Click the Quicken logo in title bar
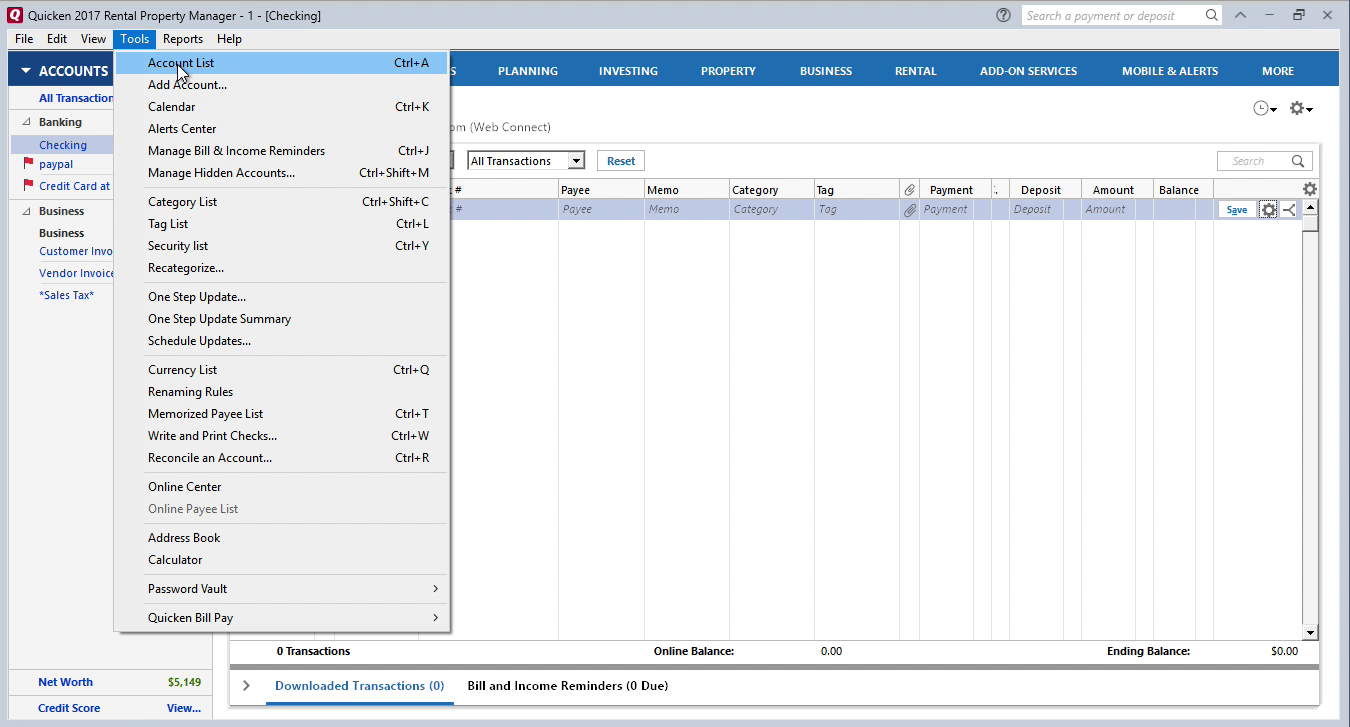The height and width of the screenshot is (727, 1350). 15,15
